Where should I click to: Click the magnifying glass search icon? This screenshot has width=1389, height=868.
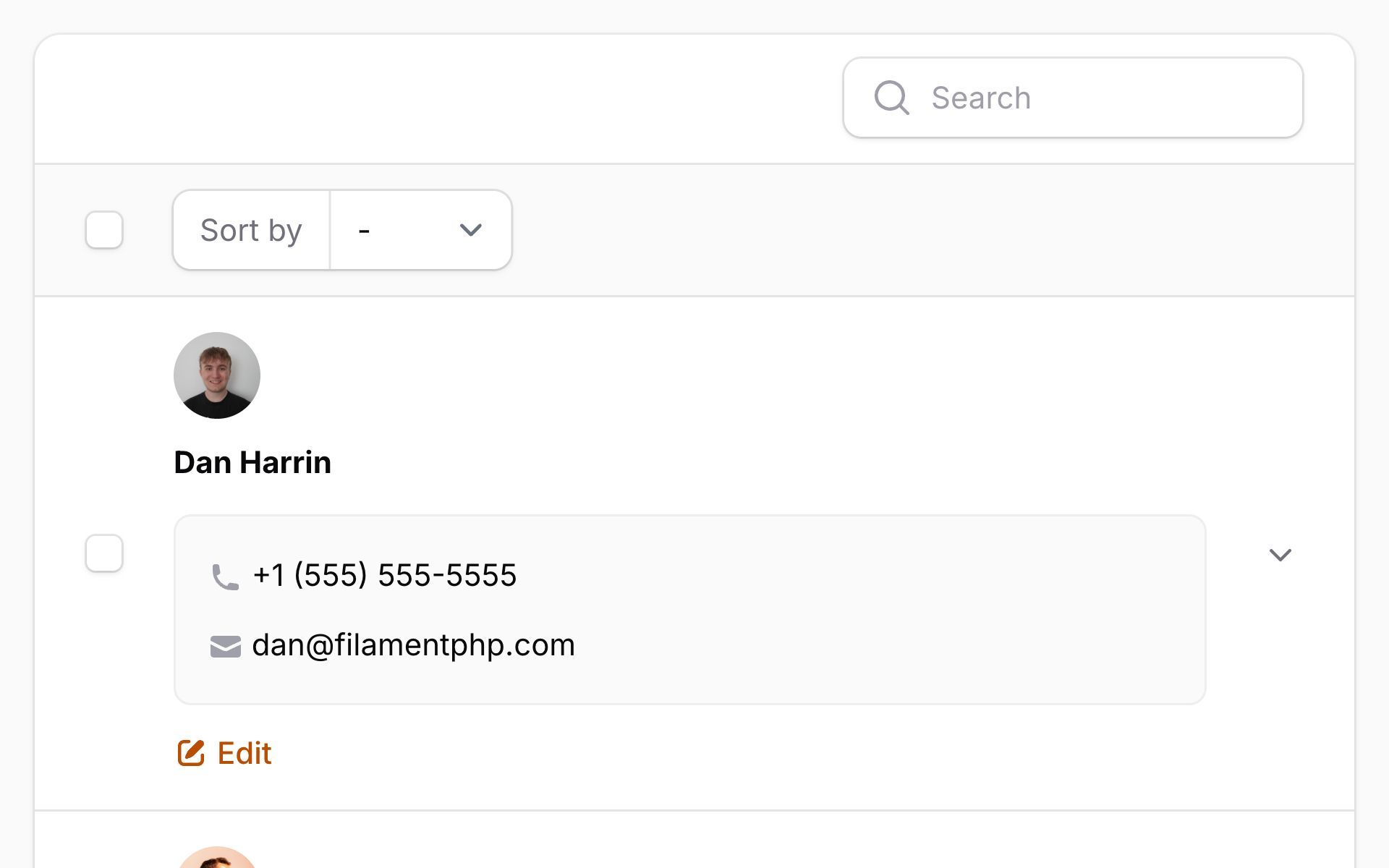(x=891, y=98)
